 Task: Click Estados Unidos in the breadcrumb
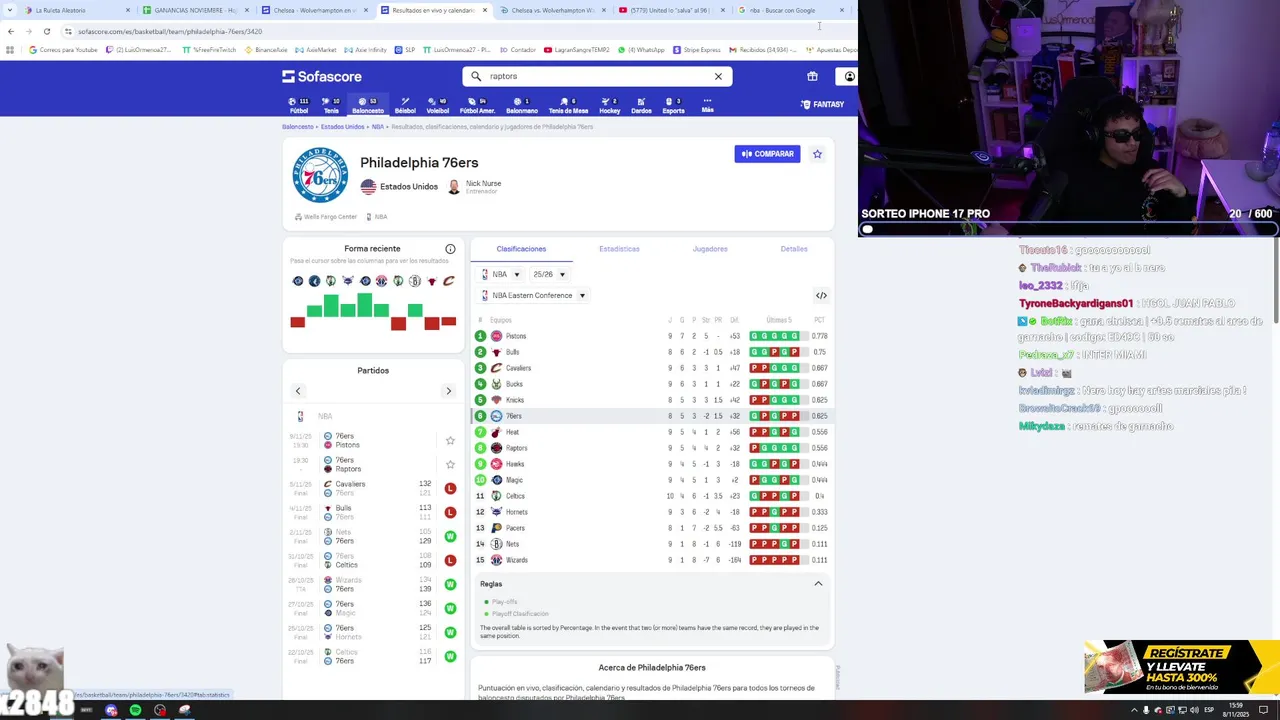(x=342, y=127)
